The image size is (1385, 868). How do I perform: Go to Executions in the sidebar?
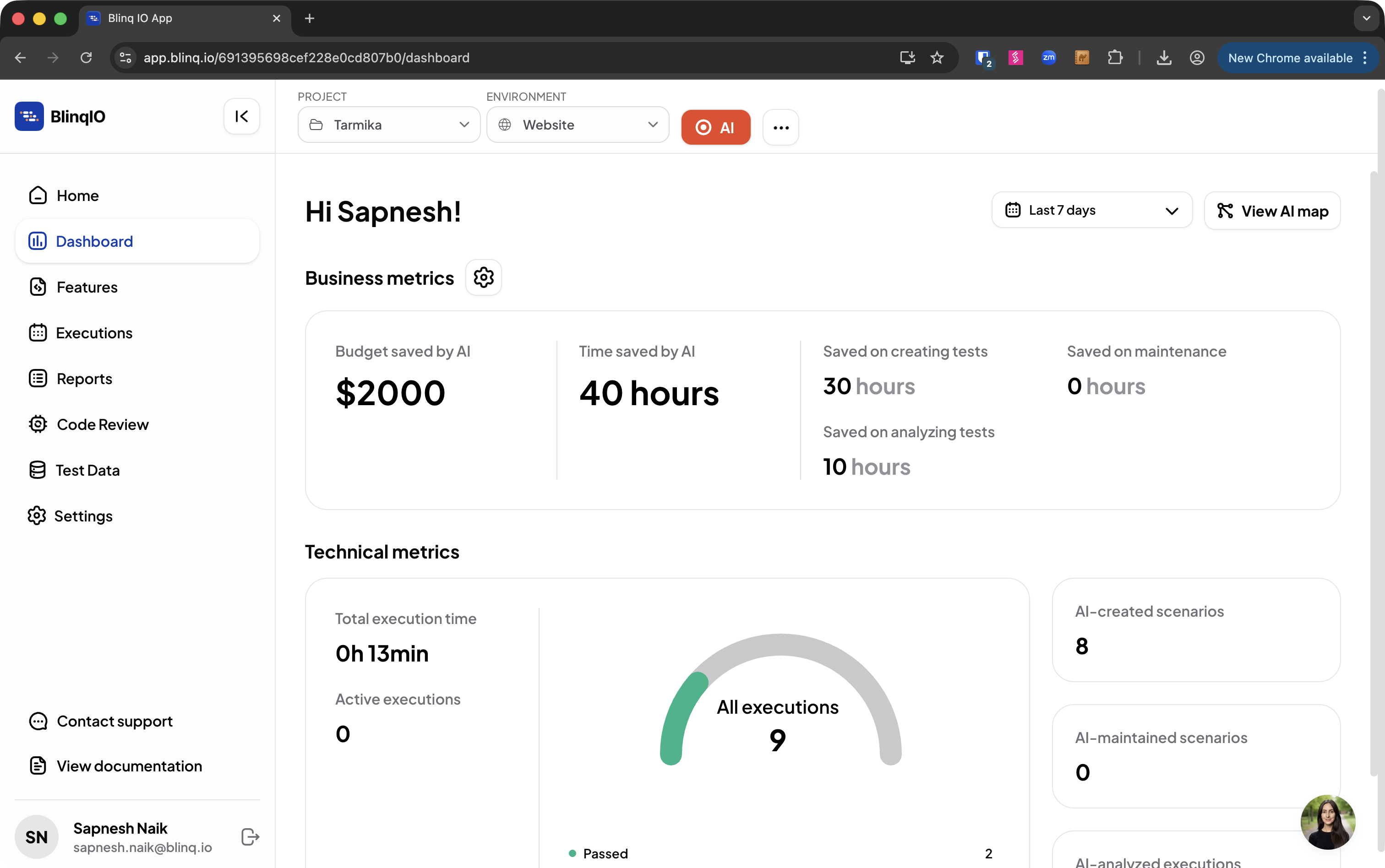[94, 333]
